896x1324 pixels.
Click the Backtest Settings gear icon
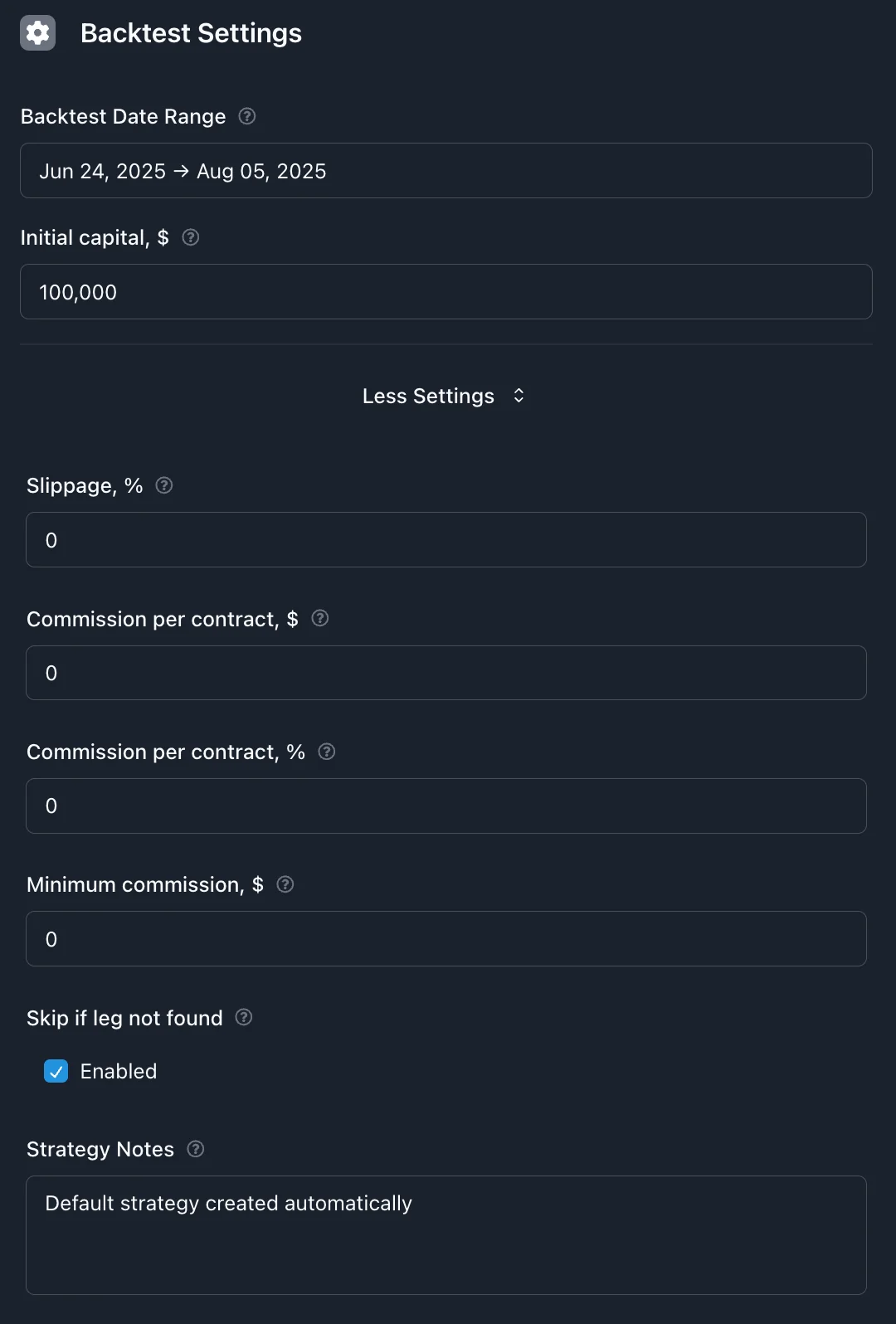coord(37,33)
